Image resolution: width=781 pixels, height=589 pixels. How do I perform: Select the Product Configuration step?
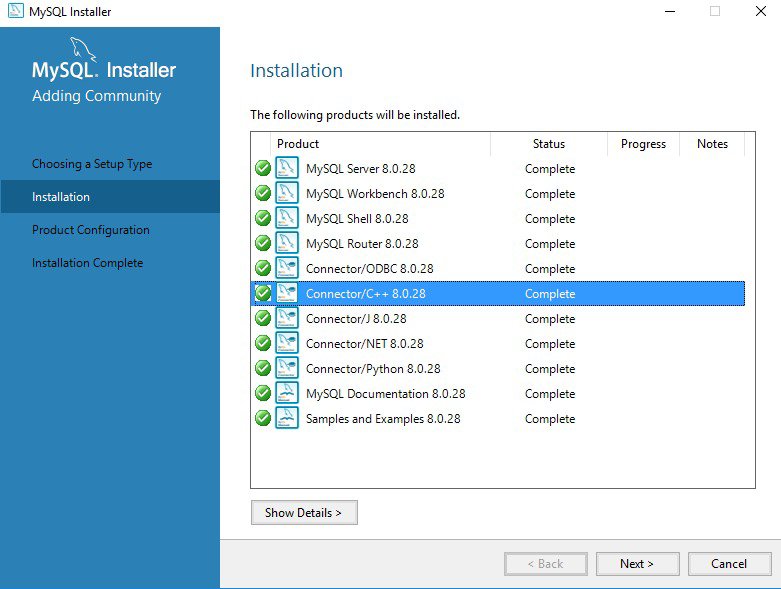click(x=91, y=230)
